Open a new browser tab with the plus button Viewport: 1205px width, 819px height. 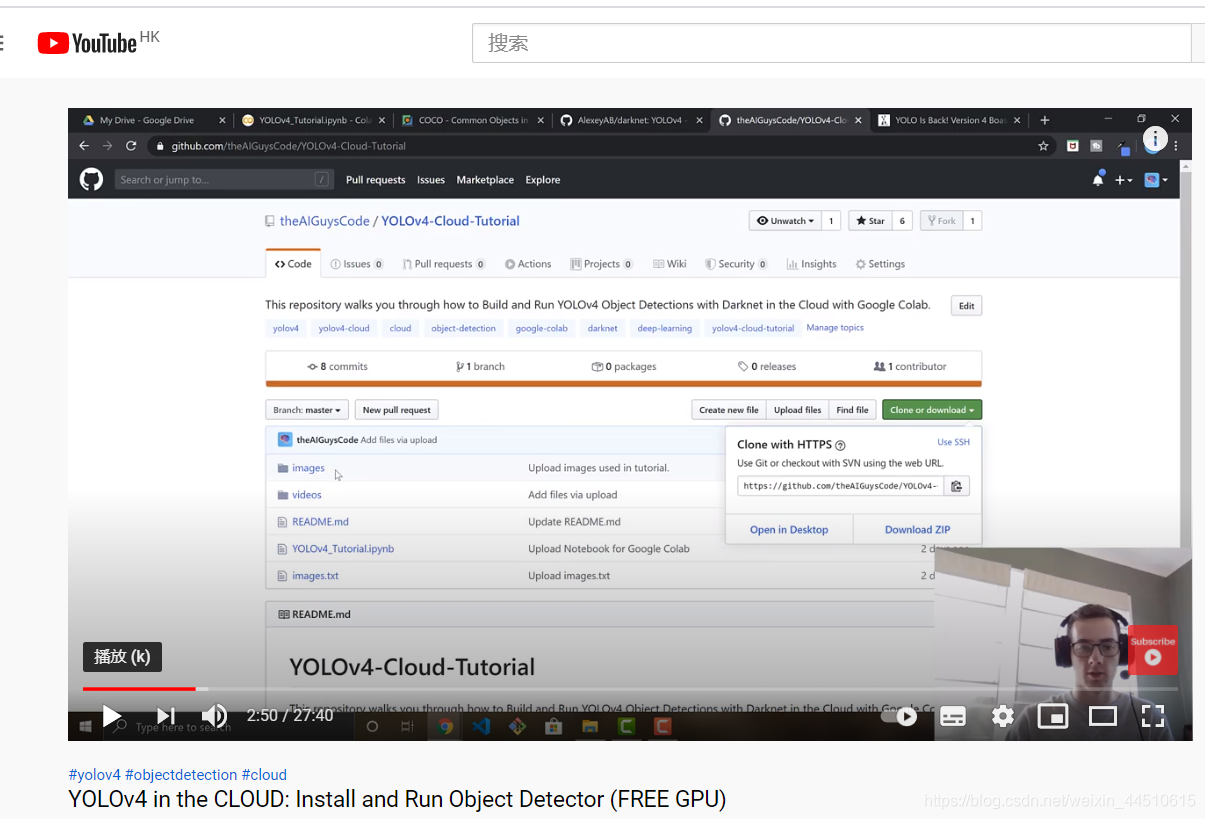click(x=1045, y=120)
